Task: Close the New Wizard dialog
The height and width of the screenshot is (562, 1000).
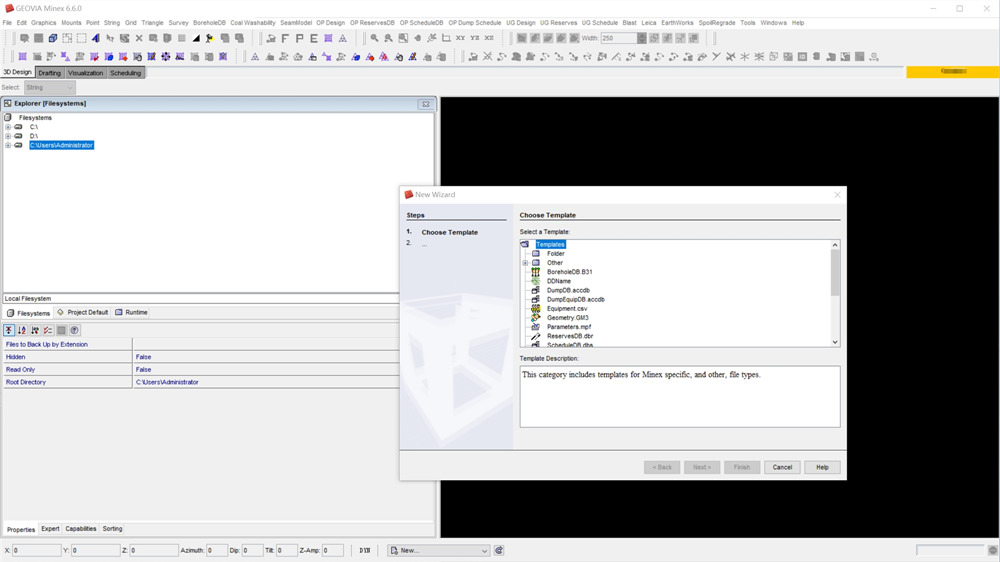Action: [x=837, y=195]
